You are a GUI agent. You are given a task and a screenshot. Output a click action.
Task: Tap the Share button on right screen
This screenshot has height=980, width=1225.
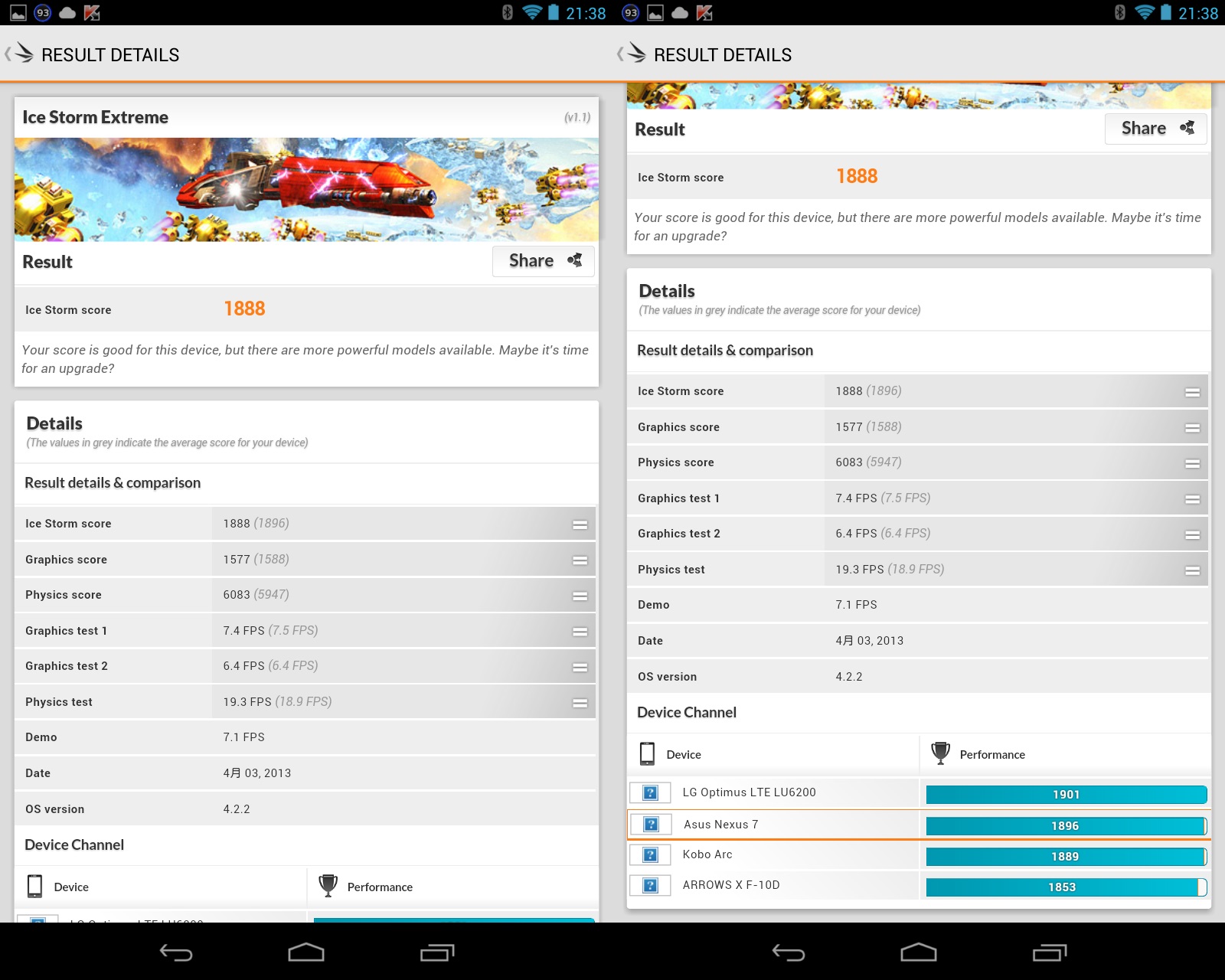(1156, 129)
